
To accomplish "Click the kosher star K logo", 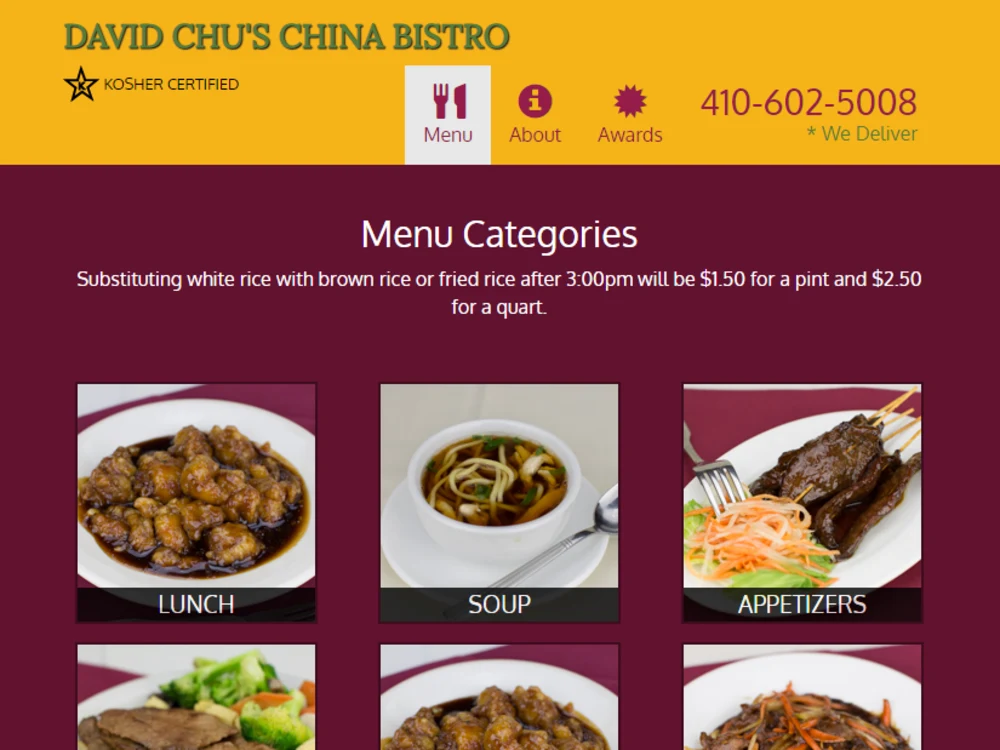I will (x=81, y=84).
